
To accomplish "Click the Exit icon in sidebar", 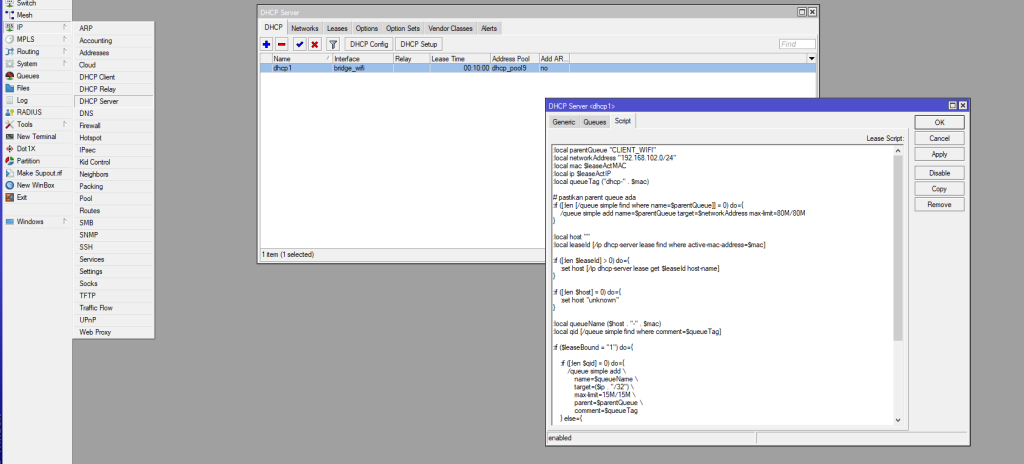I will click(x=10, y=197).
